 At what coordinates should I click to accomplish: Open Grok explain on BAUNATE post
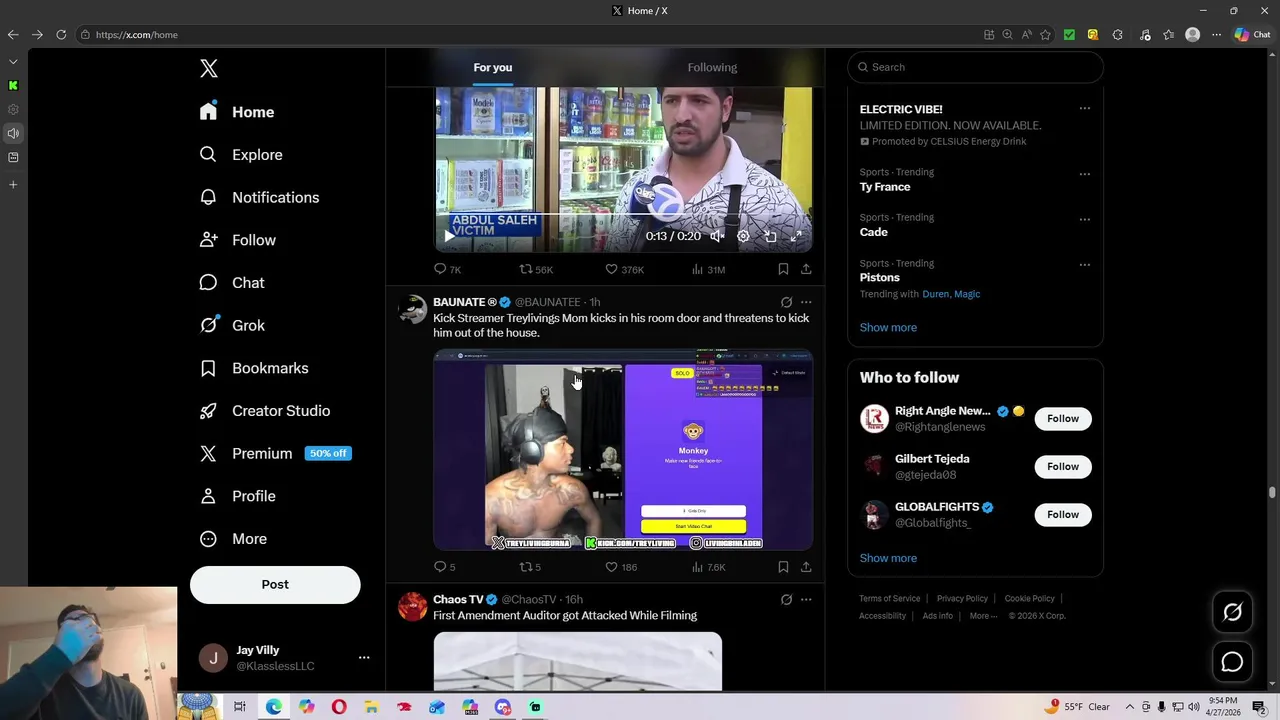(x=786, y=302)
